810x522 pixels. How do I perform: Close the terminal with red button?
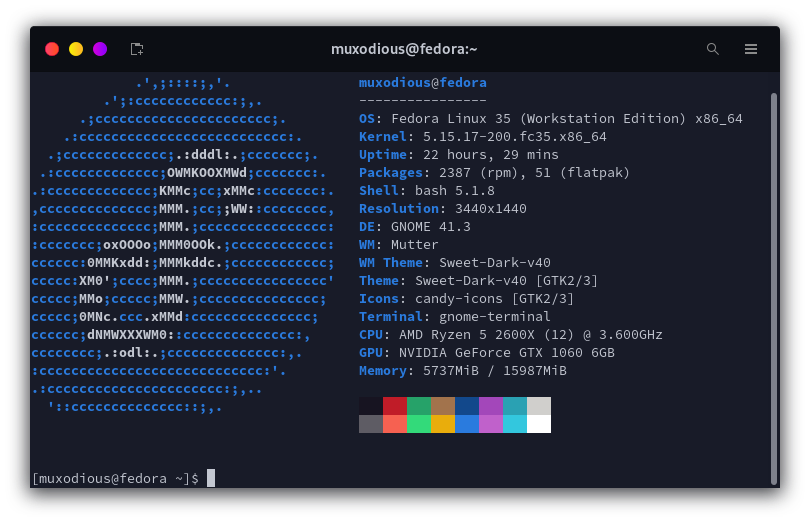pyautogui.click(x=52, y=49)
